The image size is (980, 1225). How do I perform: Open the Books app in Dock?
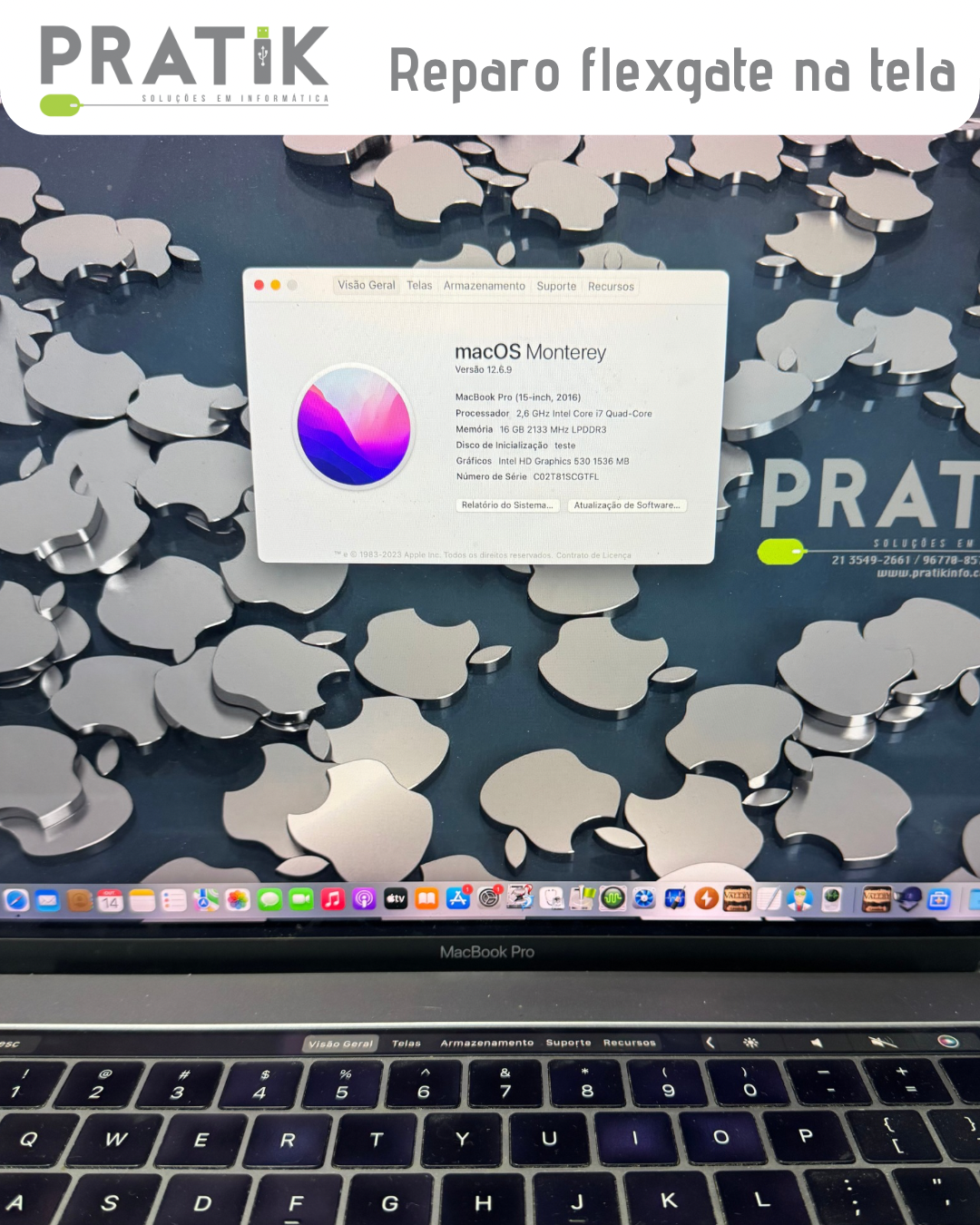(426, 899)
